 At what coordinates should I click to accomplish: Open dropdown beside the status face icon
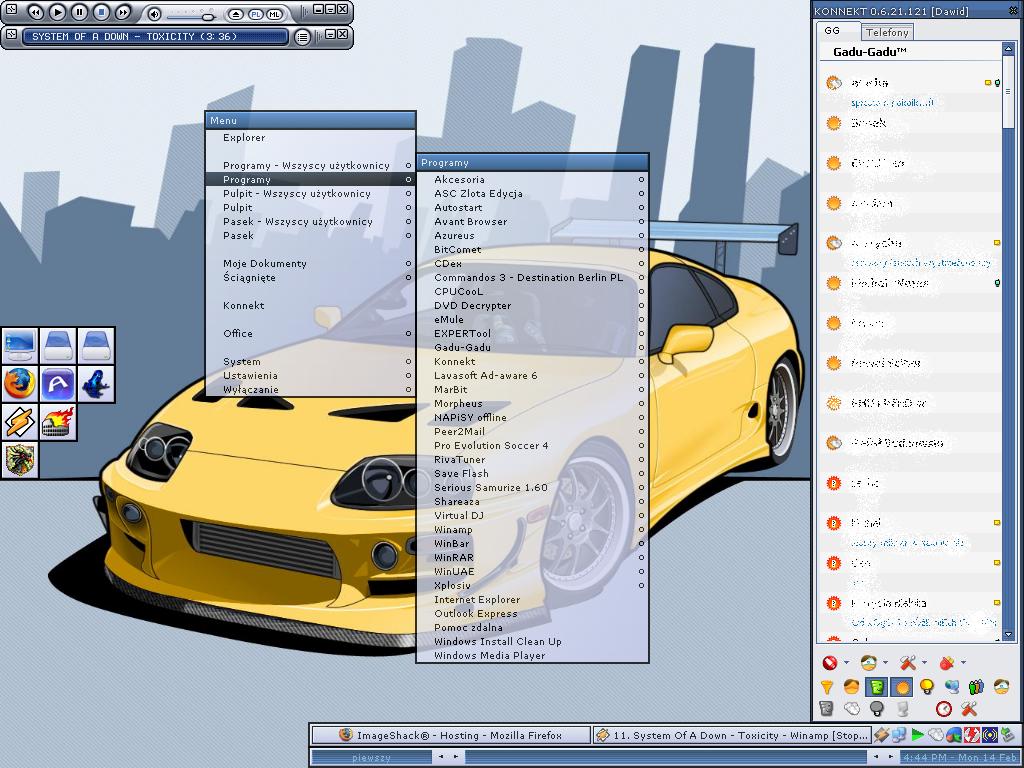(x=886, y=663)
